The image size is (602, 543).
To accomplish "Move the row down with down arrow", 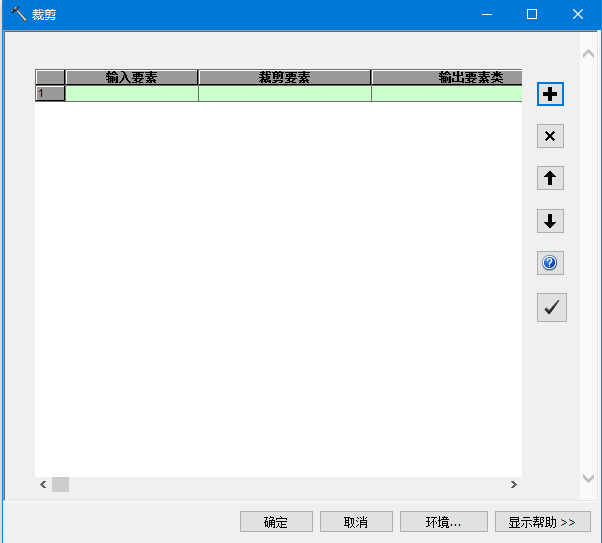I will pyautogui.click(x=550, y=221).
